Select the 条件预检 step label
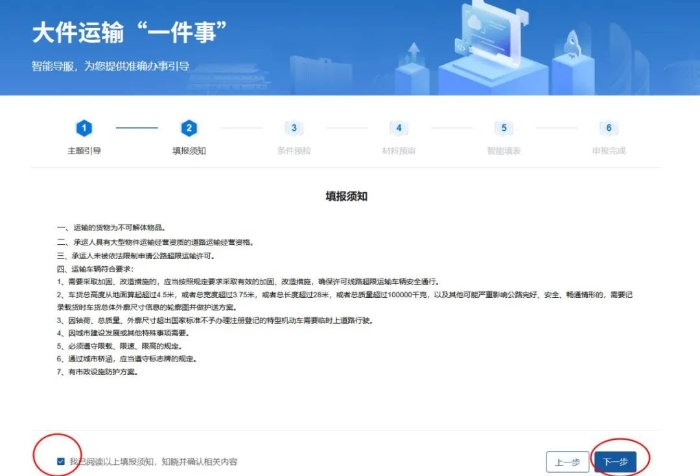The height and width of the screenshot is (476, 700). tap(294, 151)
